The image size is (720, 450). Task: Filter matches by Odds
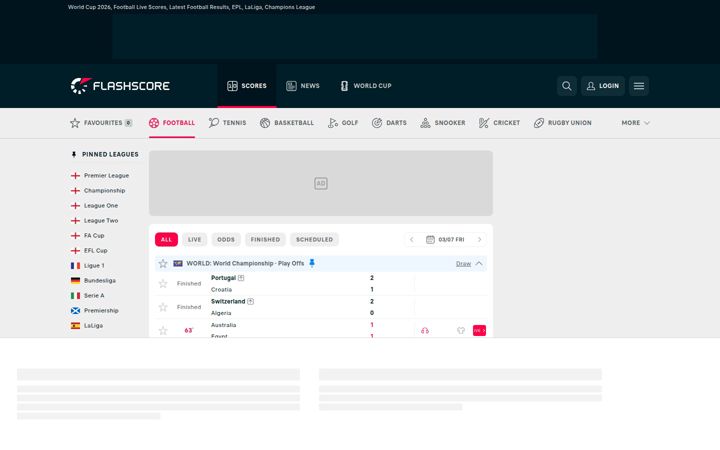[225, 239]
